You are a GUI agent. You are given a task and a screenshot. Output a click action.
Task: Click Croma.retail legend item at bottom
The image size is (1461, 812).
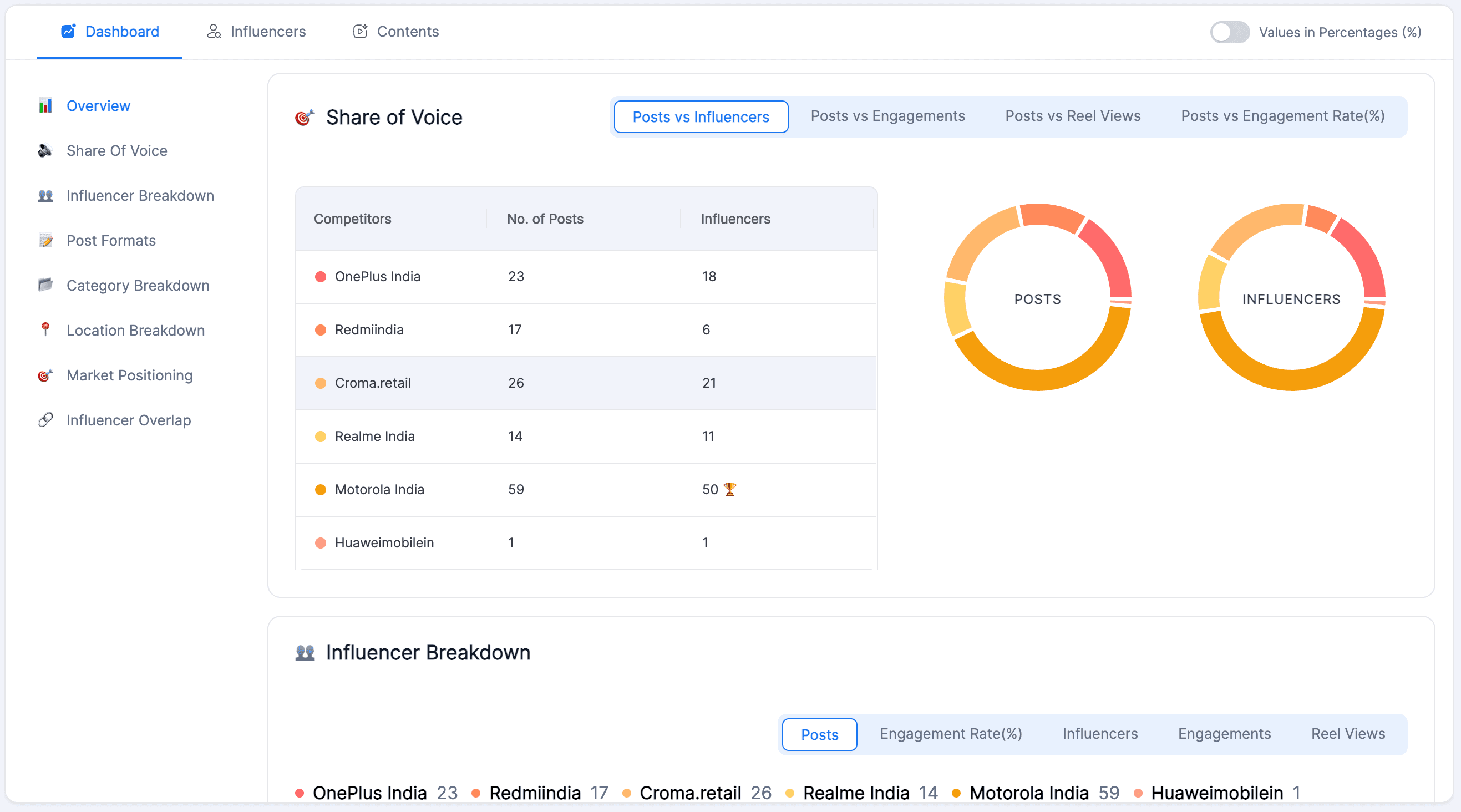[697, 792]
